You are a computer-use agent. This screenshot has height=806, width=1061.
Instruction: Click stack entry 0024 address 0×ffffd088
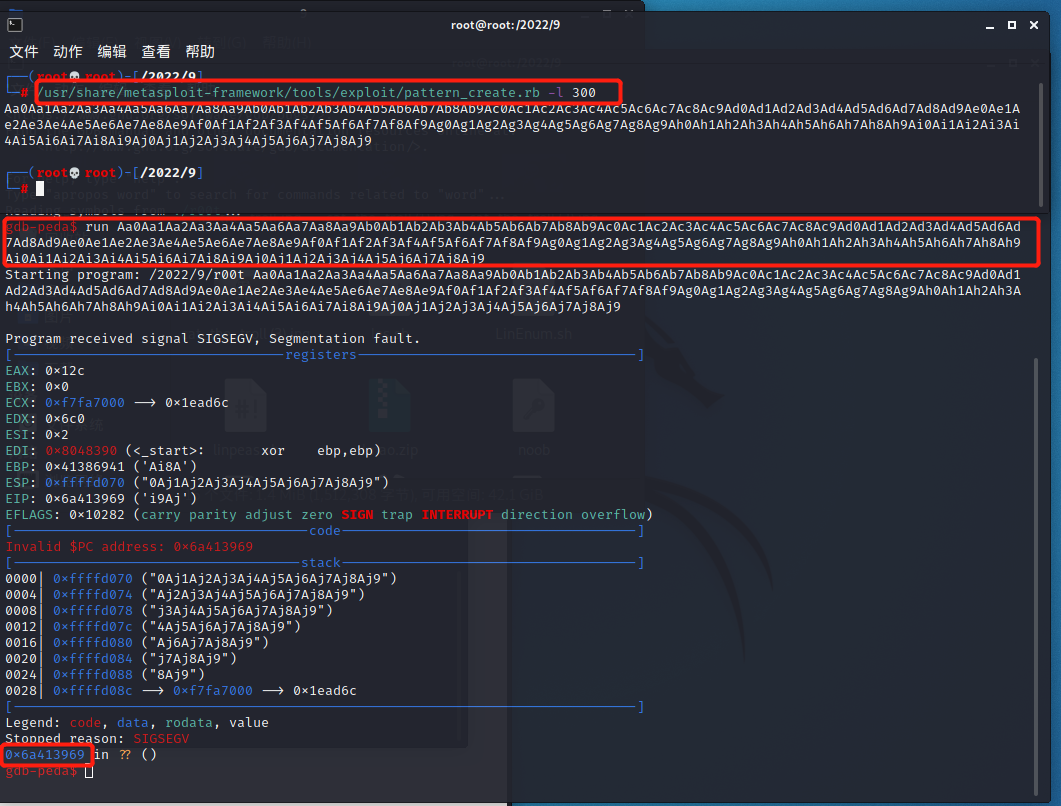(x=93, y=675)
